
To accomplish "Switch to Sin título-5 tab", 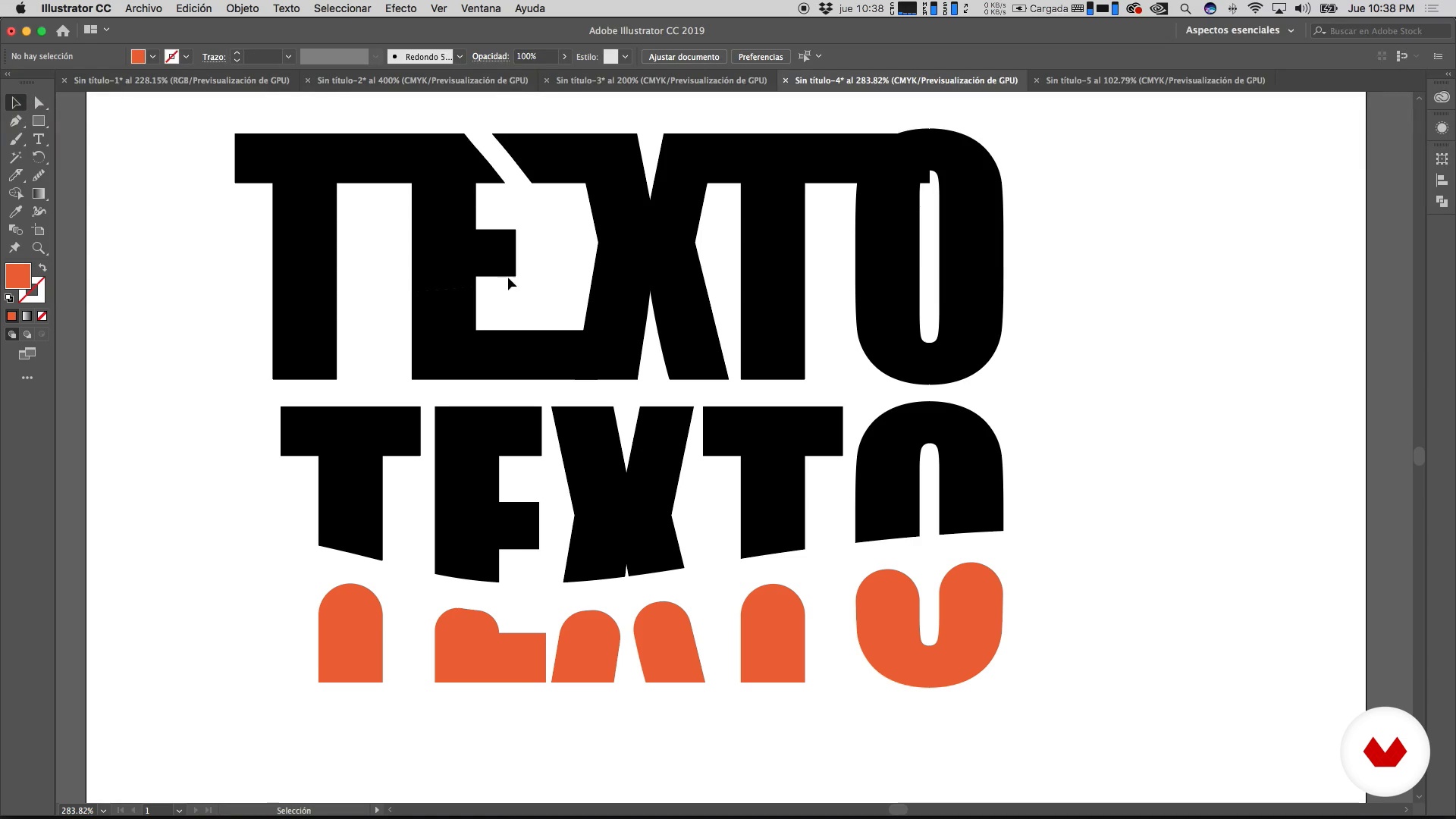I will click(x=1155, y=80).
